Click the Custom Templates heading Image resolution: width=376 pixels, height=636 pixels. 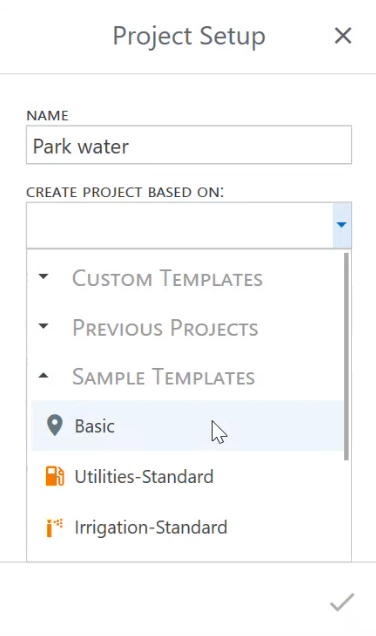click(x=167, y=278)
